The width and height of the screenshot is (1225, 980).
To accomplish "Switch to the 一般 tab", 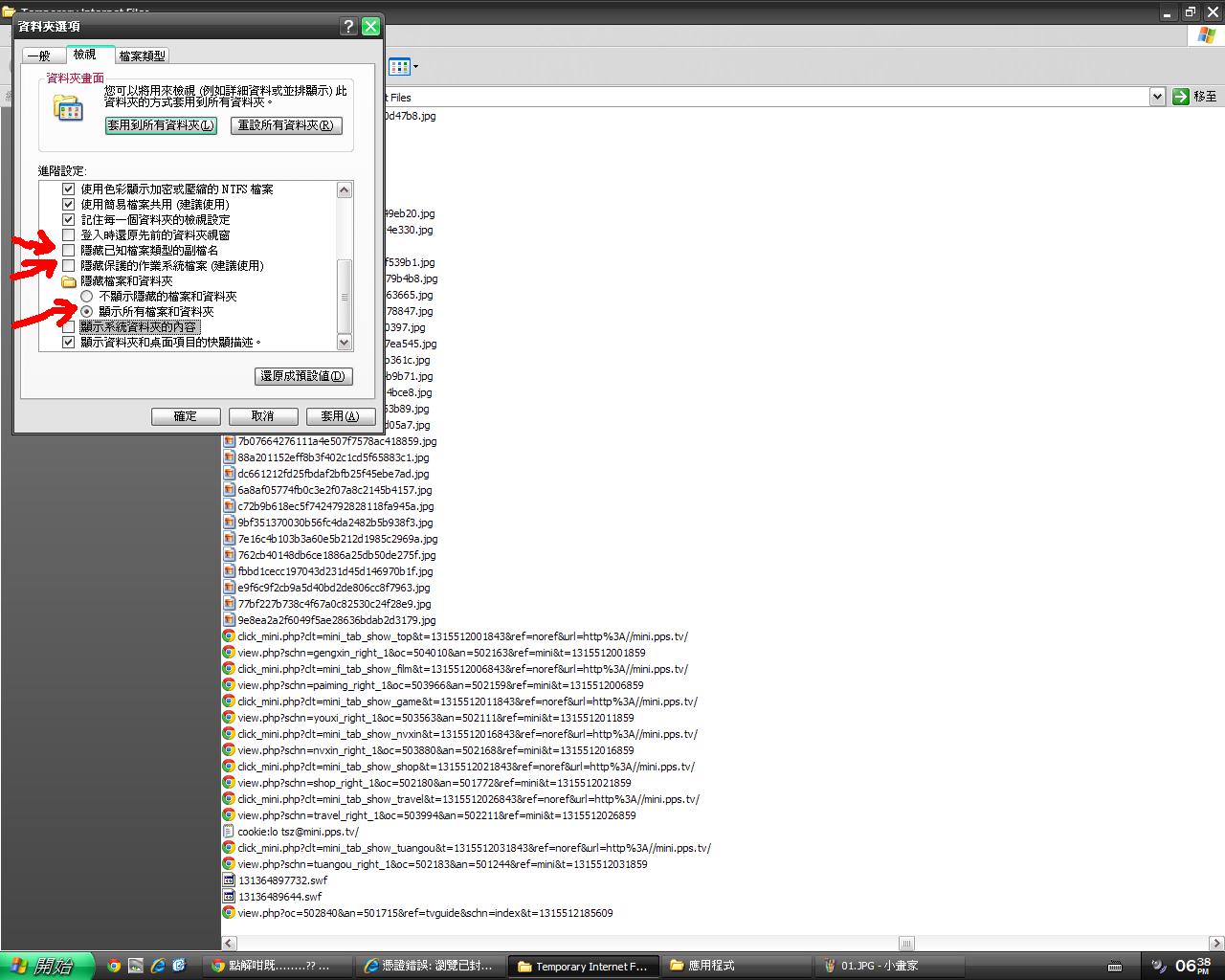I will (x=38, y=56).
